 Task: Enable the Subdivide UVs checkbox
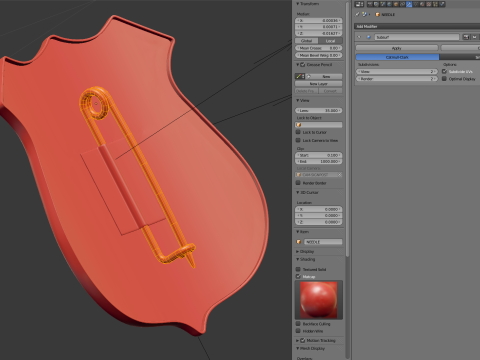coord(444,71)
